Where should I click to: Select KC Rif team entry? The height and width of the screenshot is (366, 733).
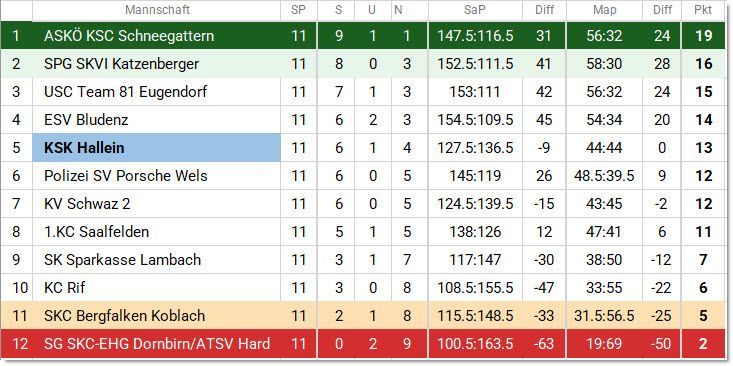click(65, 287)
